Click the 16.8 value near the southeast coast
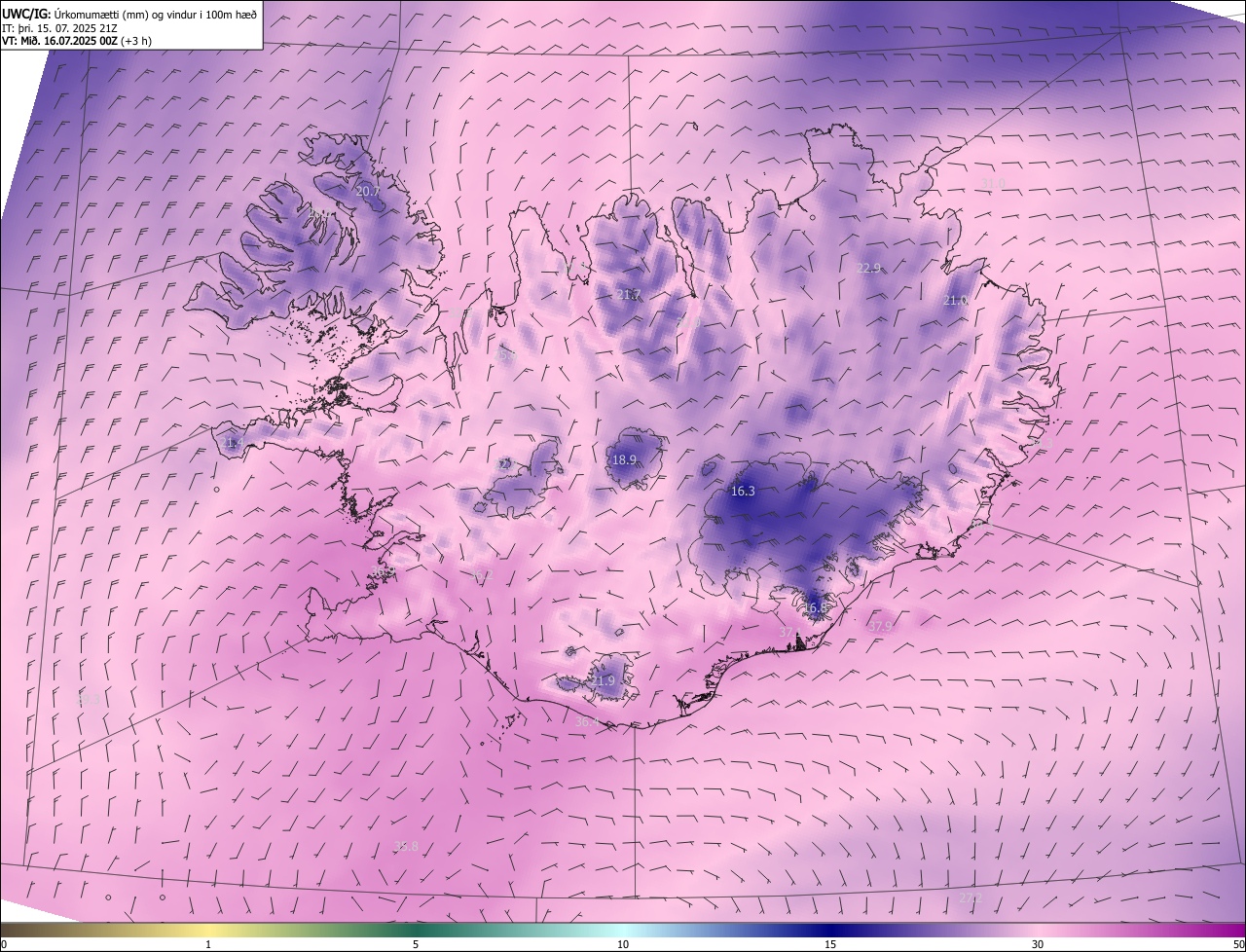 (815, 607)
